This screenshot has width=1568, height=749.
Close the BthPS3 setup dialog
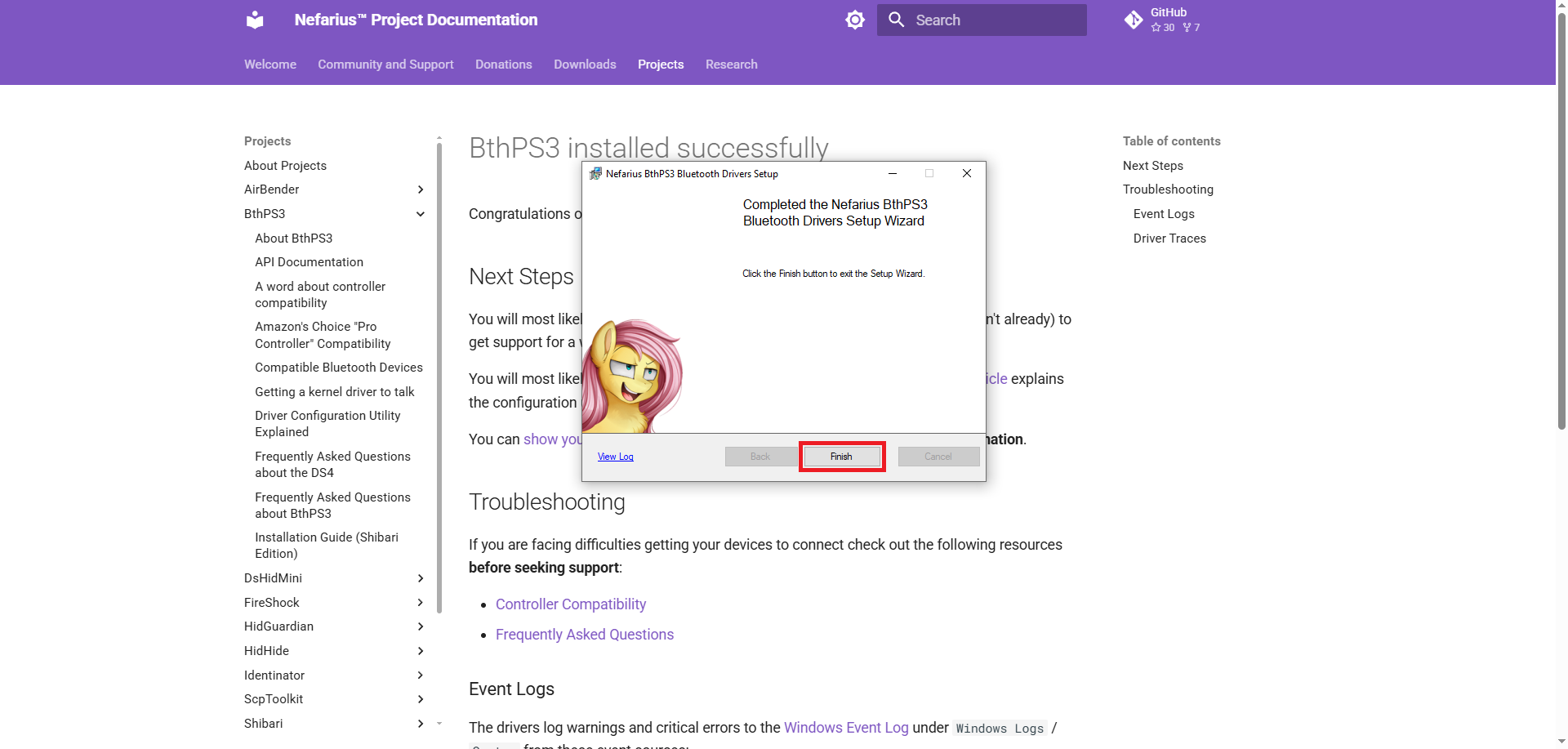(x=966, y=173)
